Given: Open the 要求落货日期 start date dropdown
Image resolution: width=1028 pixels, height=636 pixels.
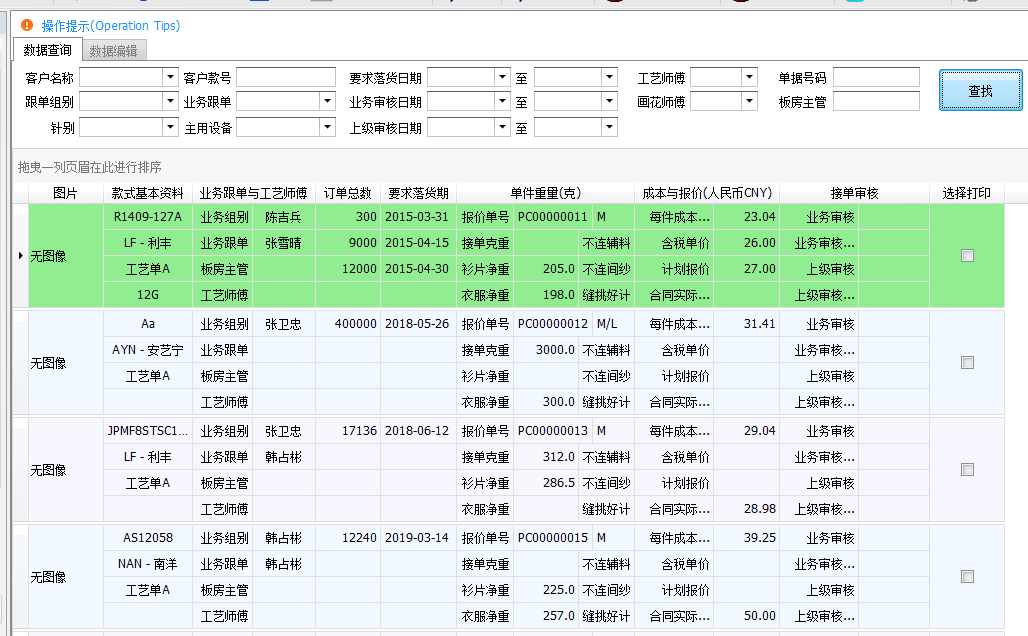Looking at the screenshot, I should click(502, 77).
